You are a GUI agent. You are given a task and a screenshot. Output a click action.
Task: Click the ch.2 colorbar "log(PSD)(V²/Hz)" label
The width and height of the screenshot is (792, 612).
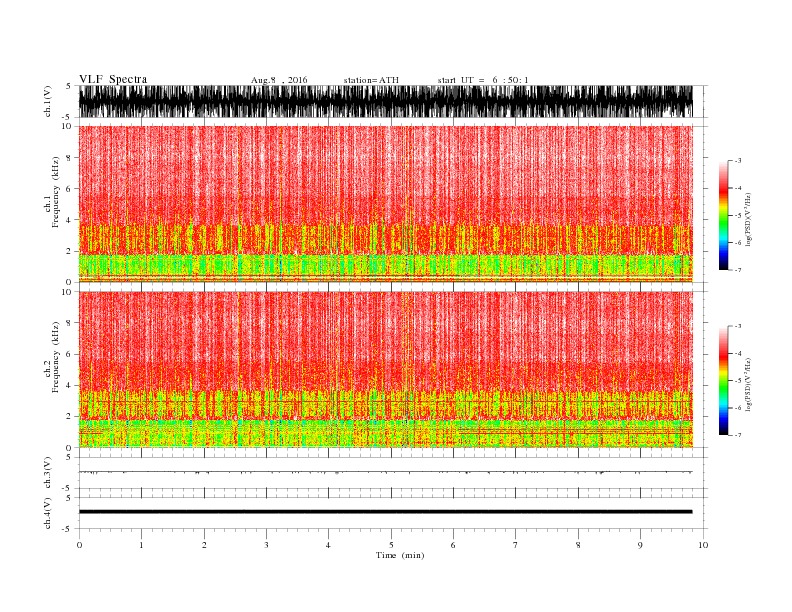coord(748,384)
